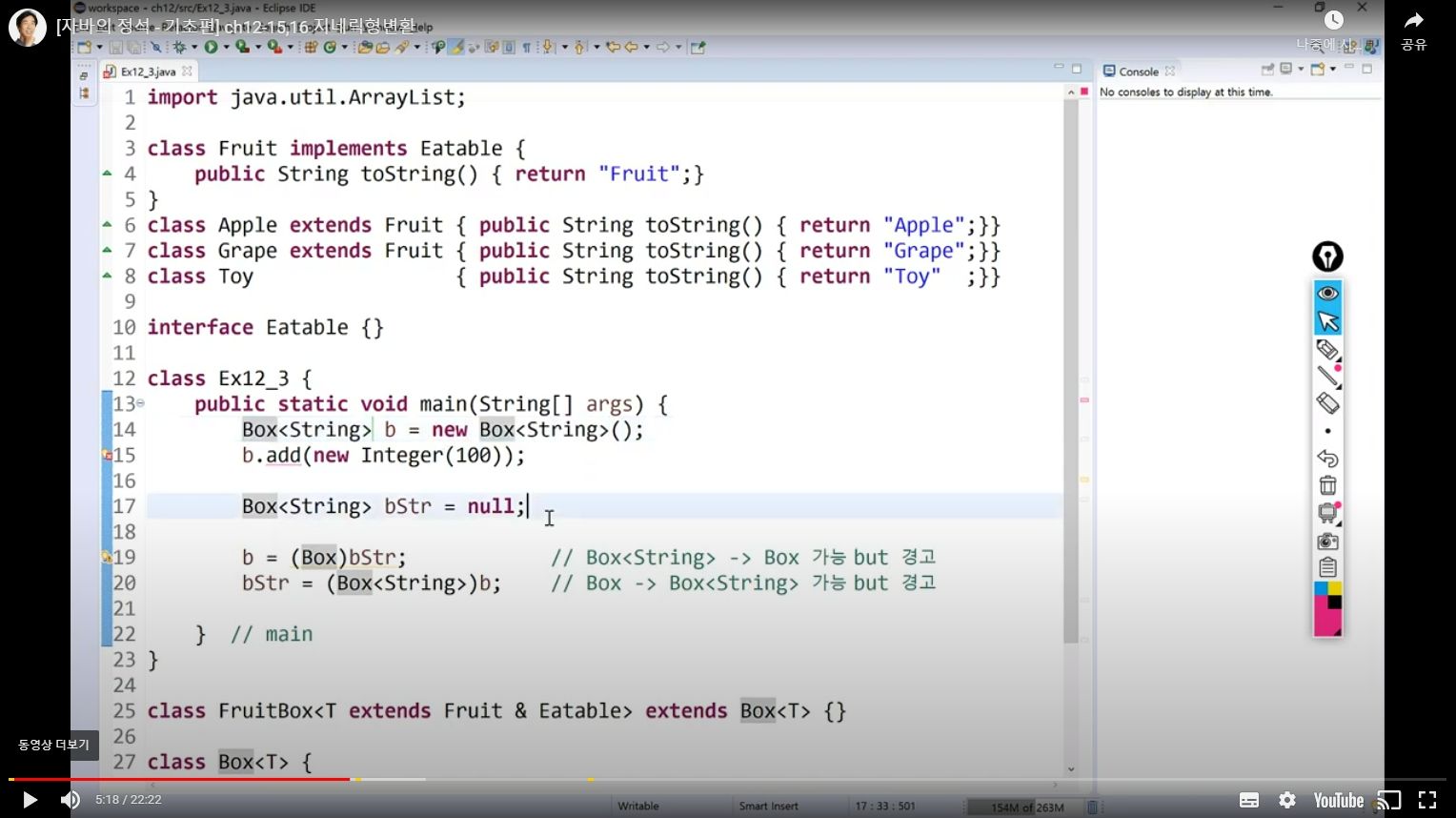Click the Previous Annotation arrow icon

580,47
